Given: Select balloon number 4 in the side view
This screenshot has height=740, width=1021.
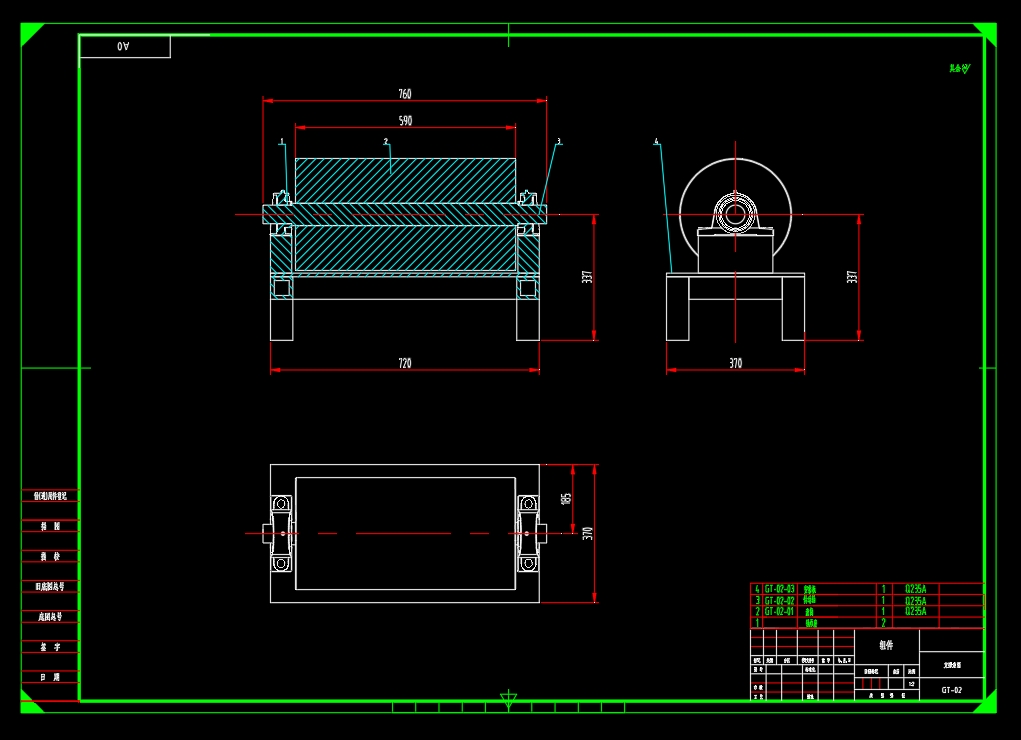Looking at the screenshot, I should tap(656, 141).
